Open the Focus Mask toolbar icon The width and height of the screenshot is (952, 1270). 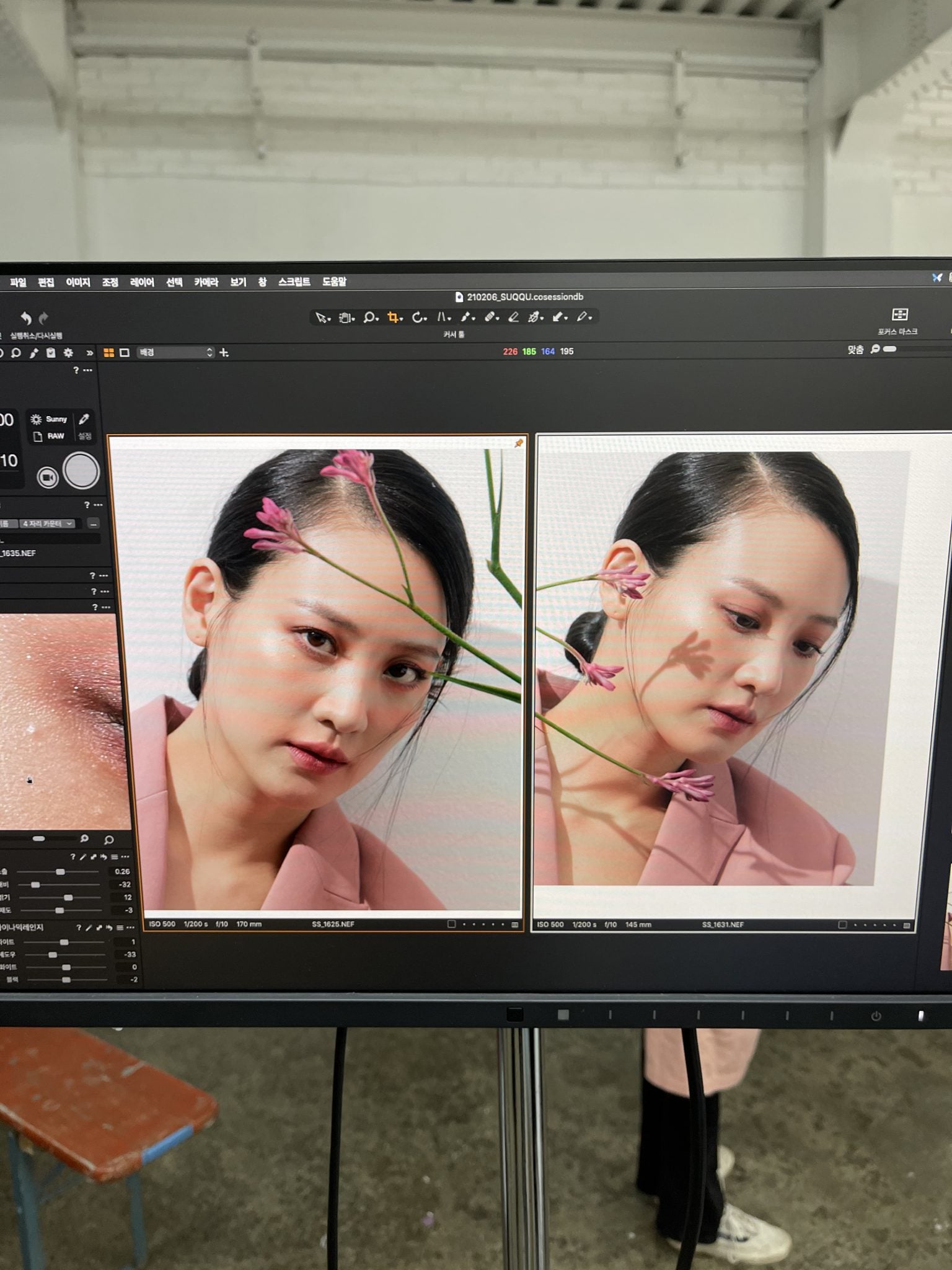(x=899, y=314)
